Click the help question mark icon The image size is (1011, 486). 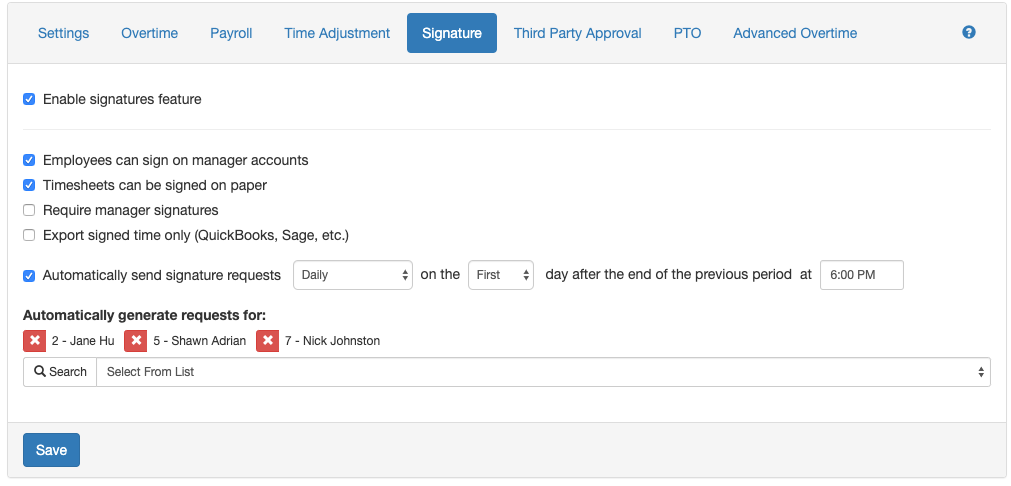[968, 33]
